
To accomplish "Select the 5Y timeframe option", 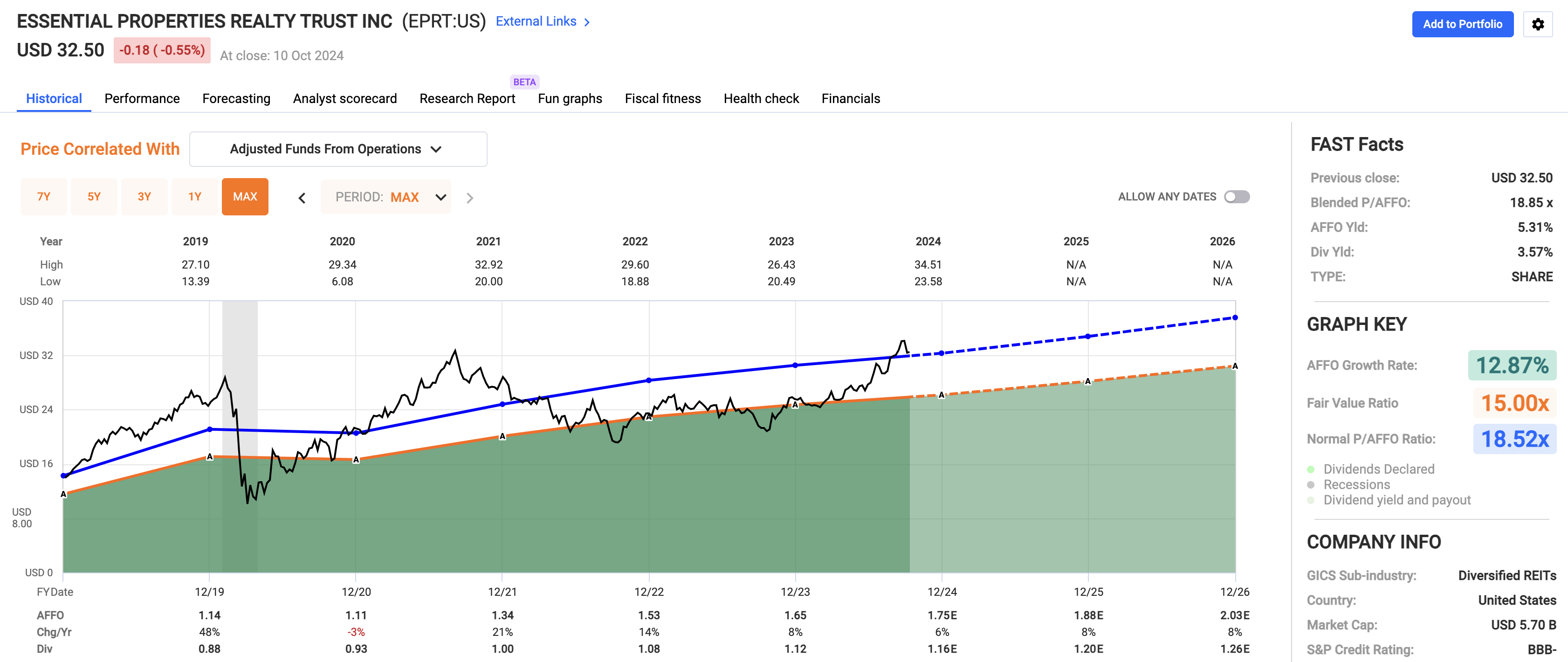I will pos(94,196).
